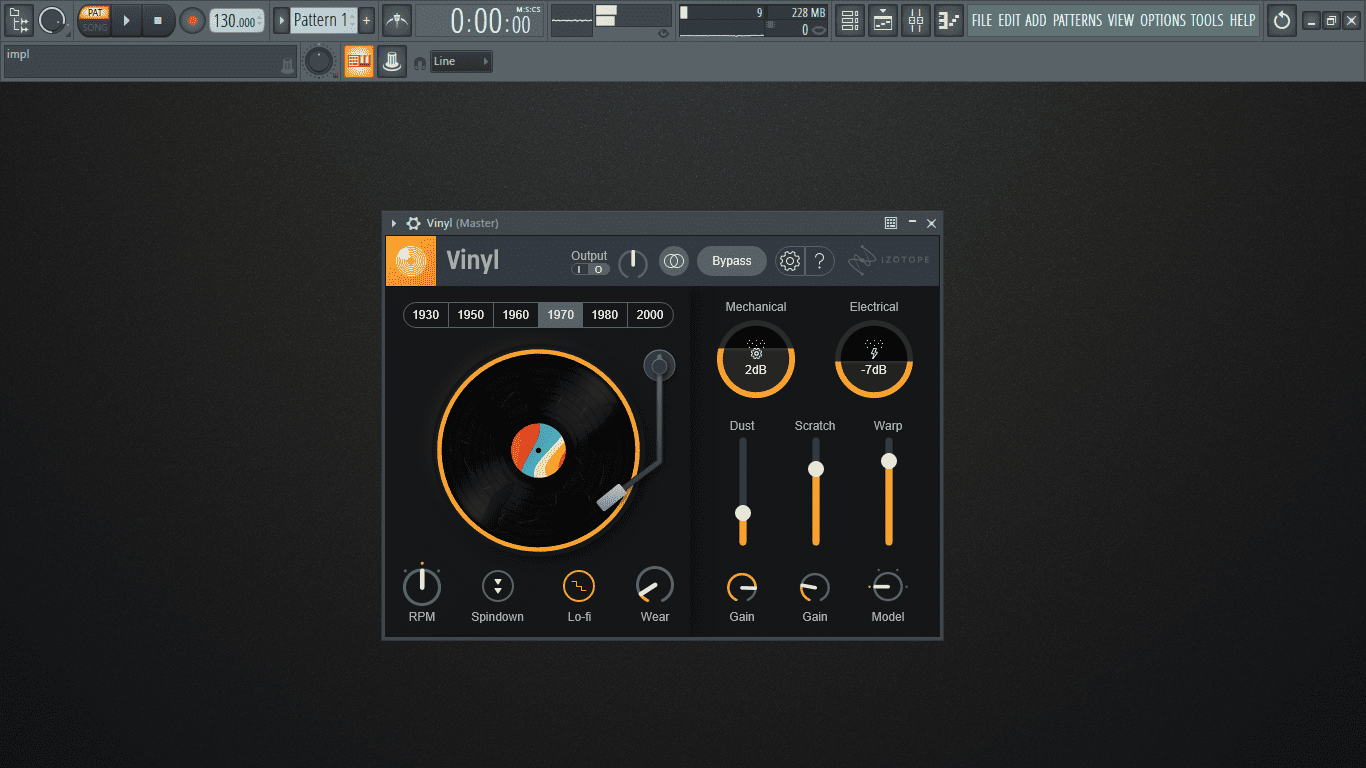Select the 1960 era
The image size is (1366, 768).
point(516,315)
